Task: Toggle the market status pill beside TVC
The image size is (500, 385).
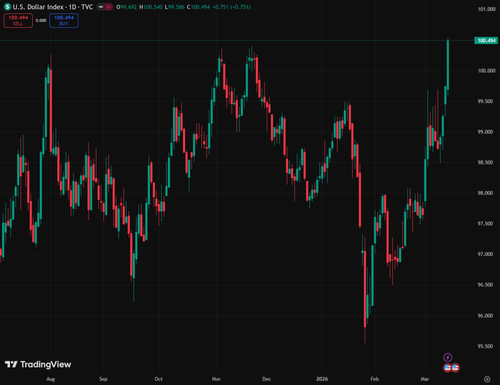Action: [x=105, y=7]
